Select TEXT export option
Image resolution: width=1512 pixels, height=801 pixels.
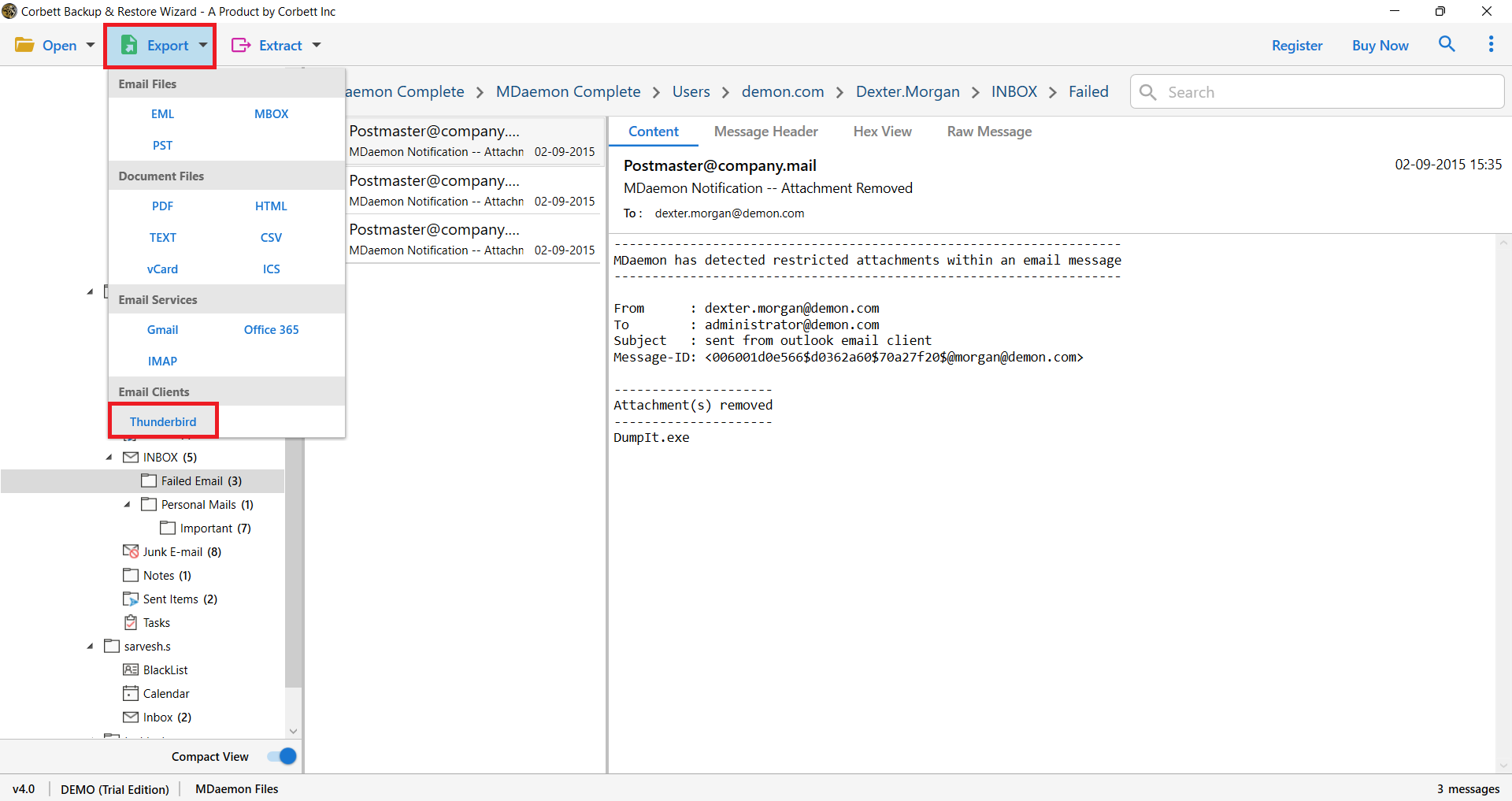click(162, 237)
